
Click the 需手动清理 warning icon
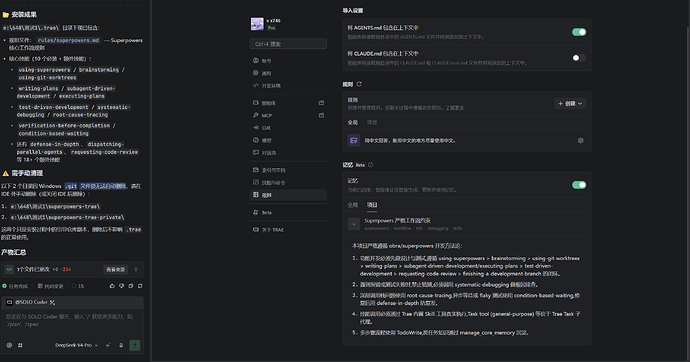[6, 173]
